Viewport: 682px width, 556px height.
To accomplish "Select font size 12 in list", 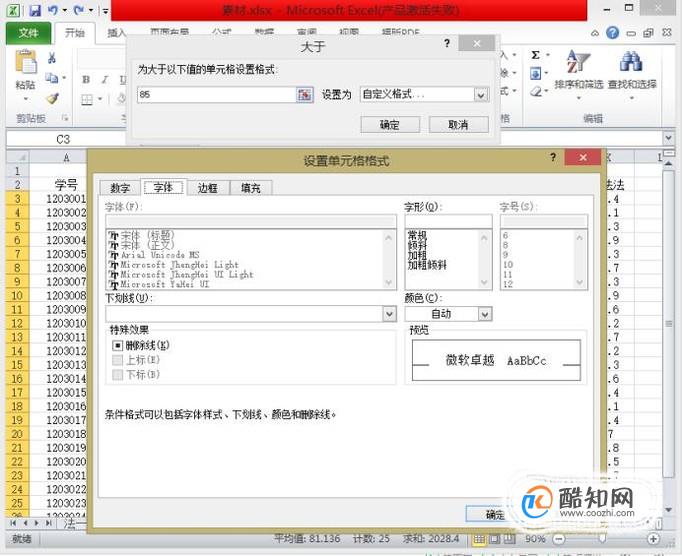I will click(508, 284).
